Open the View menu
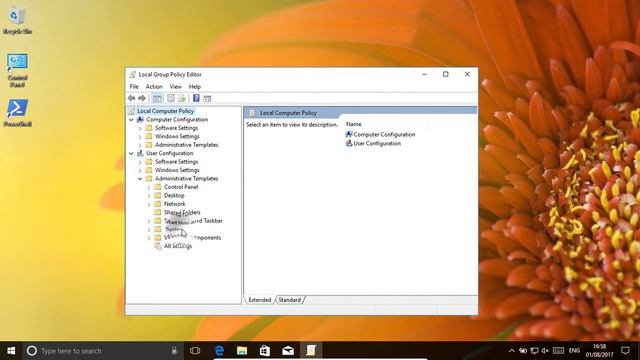640x360 pixels. pyautogui.click(x=176, y=87)
